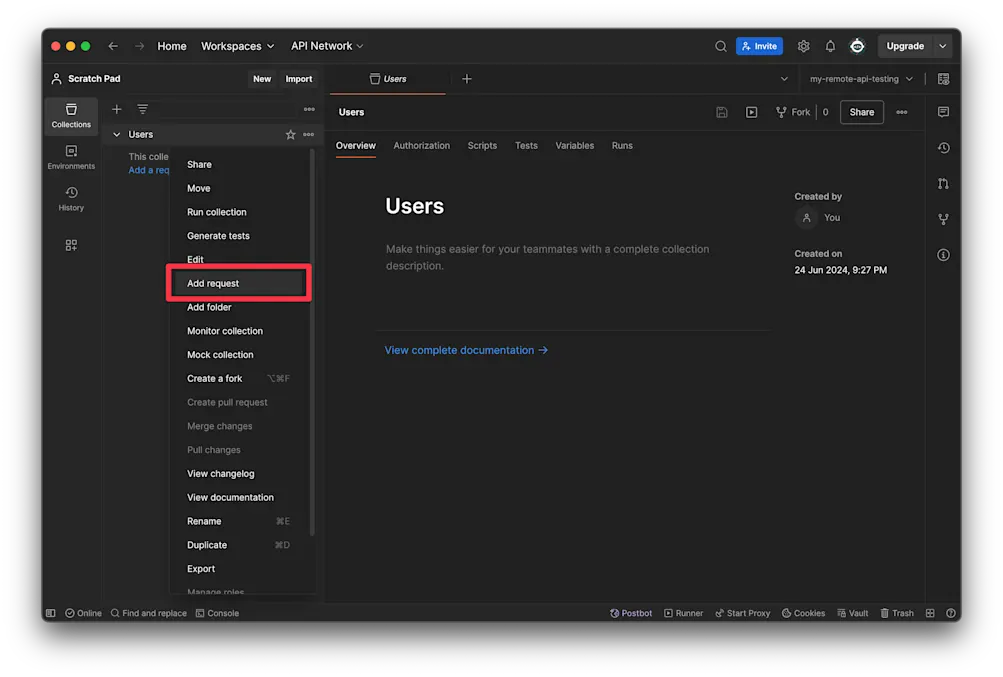Select Environments in the left sidebar

(70, 158)
